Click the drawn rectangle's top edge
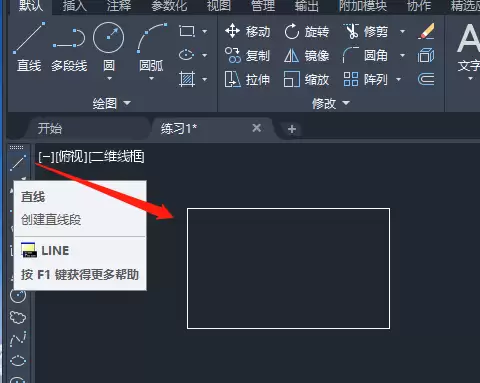This screenshot has height=383, width=480. coord(288,209)
